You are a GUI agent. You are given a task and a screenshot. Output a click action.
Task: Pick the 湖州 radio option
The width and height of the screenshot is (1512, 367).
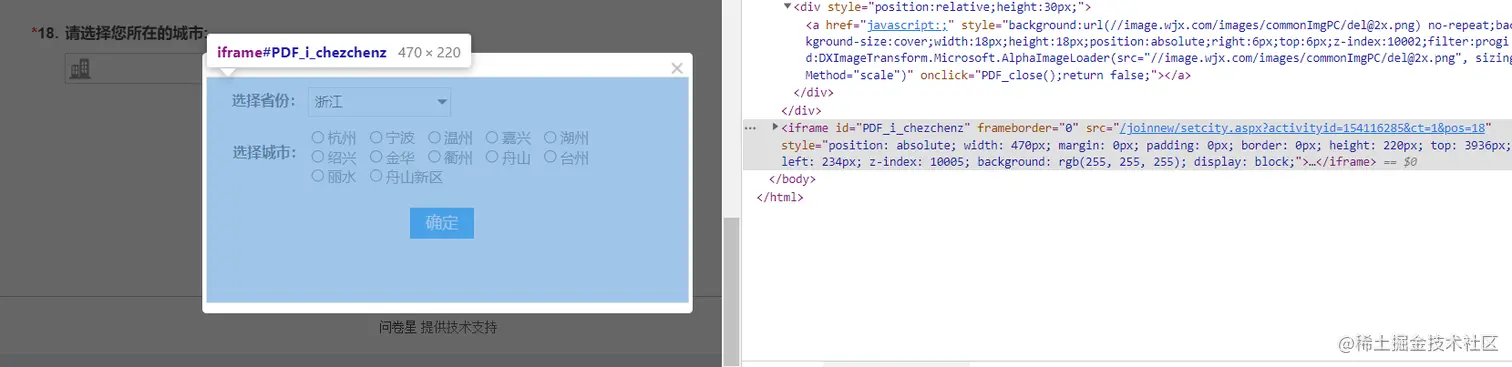coord(550,137)
